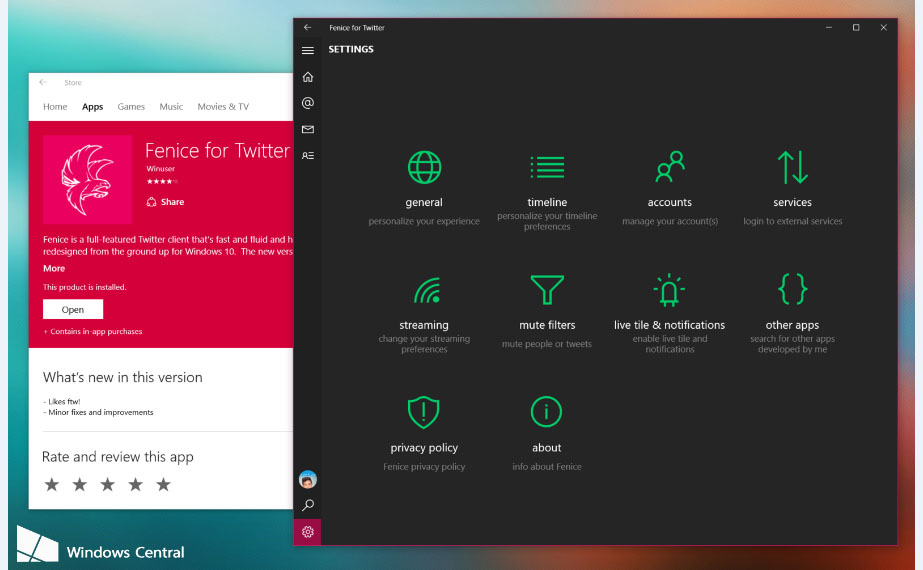Open services up-down arrows icon

[792, 167]
